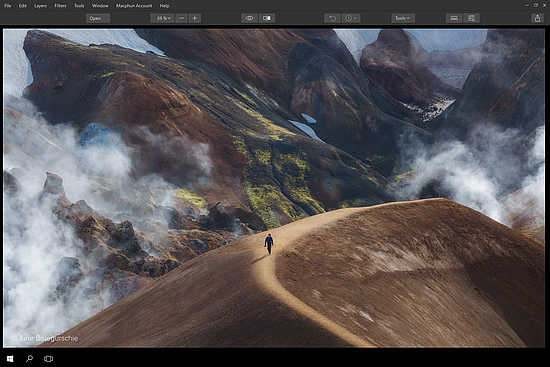The height and width of the screenshot is (367, 550).
Task: Open Task View in the taskbar
Action: pos(48,359)
